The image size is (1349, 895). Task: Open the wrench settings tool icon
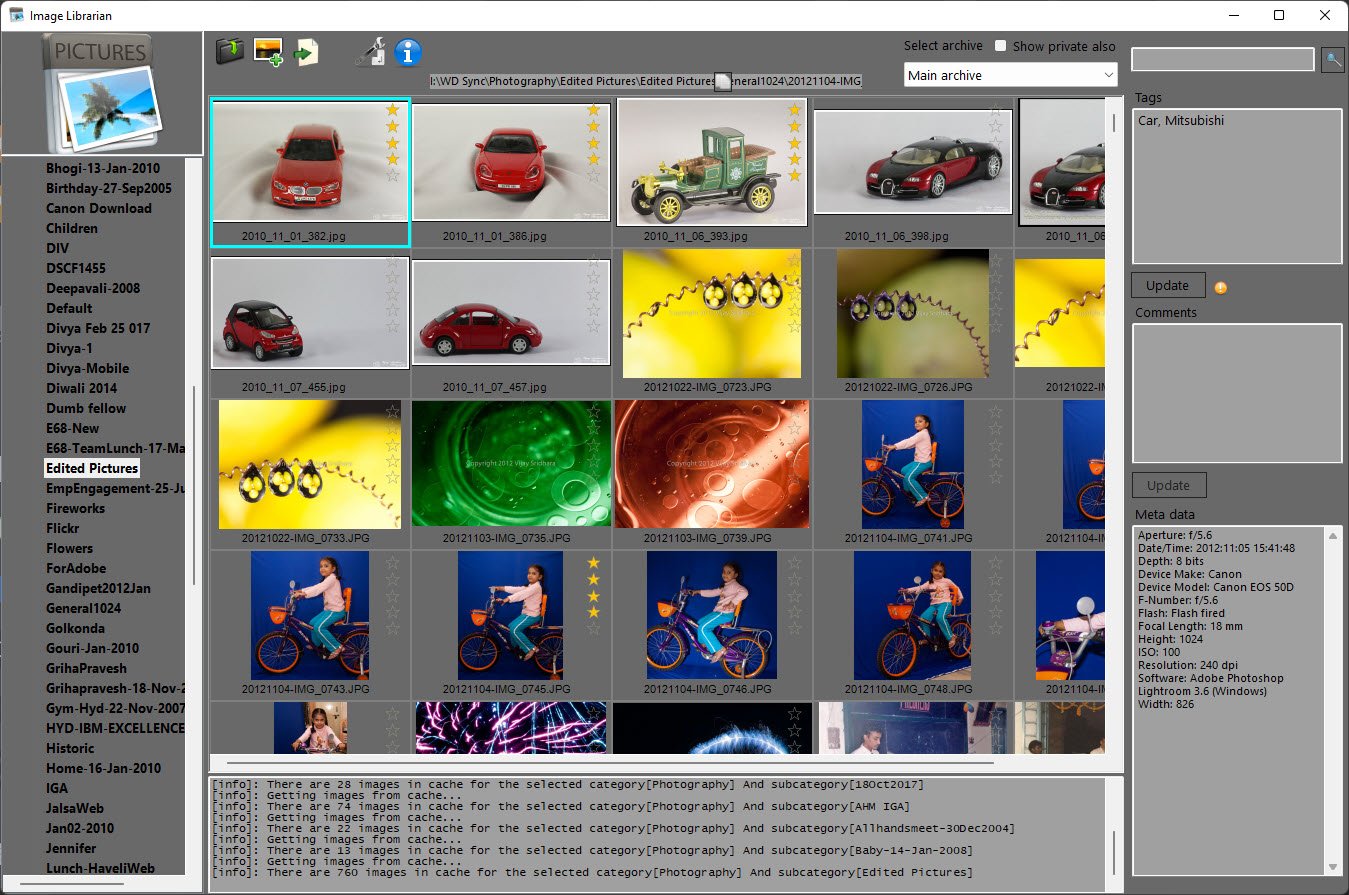click(370, 51)
